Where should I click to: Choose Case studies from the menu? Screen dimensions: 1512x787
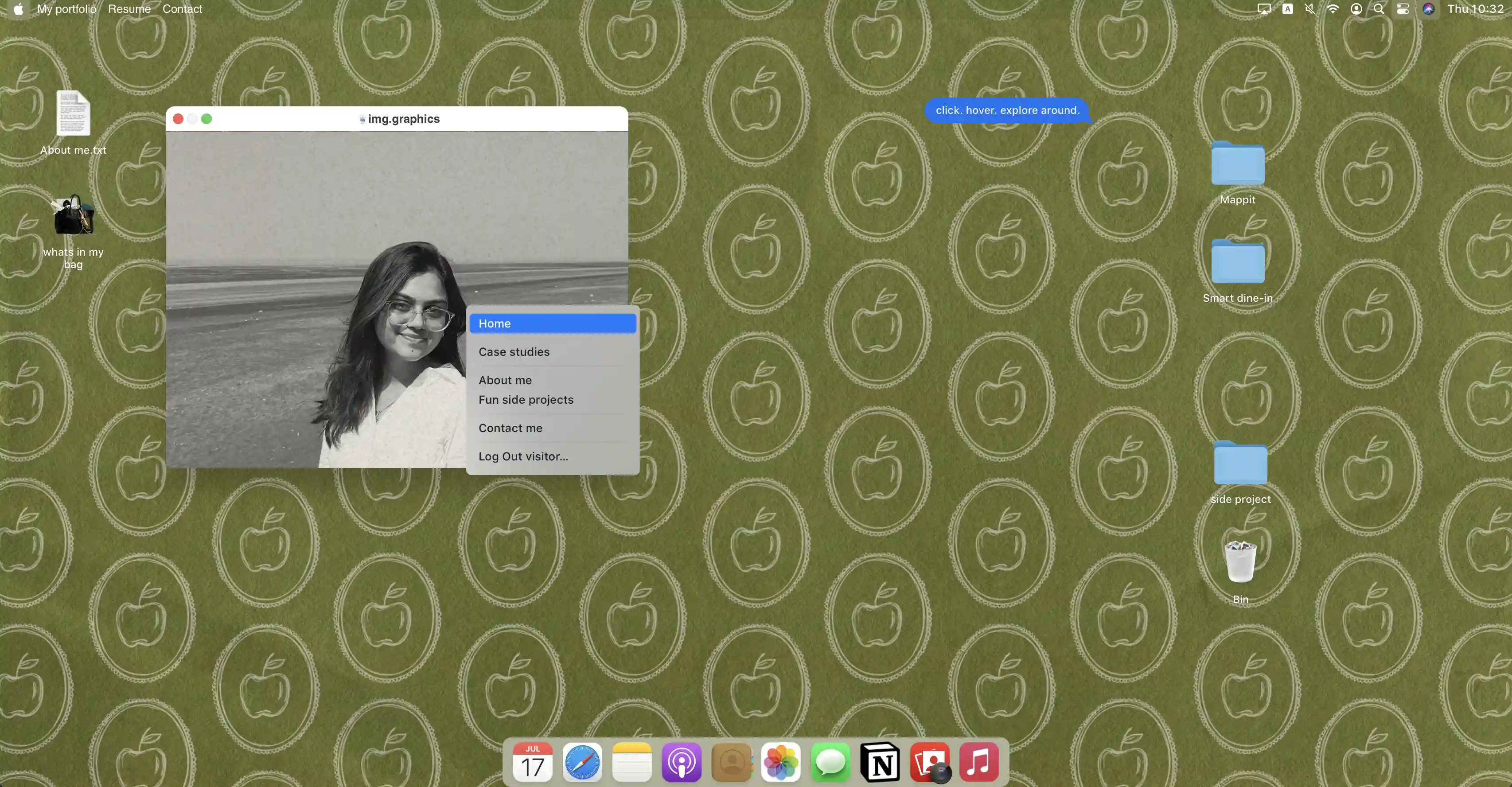552,351
